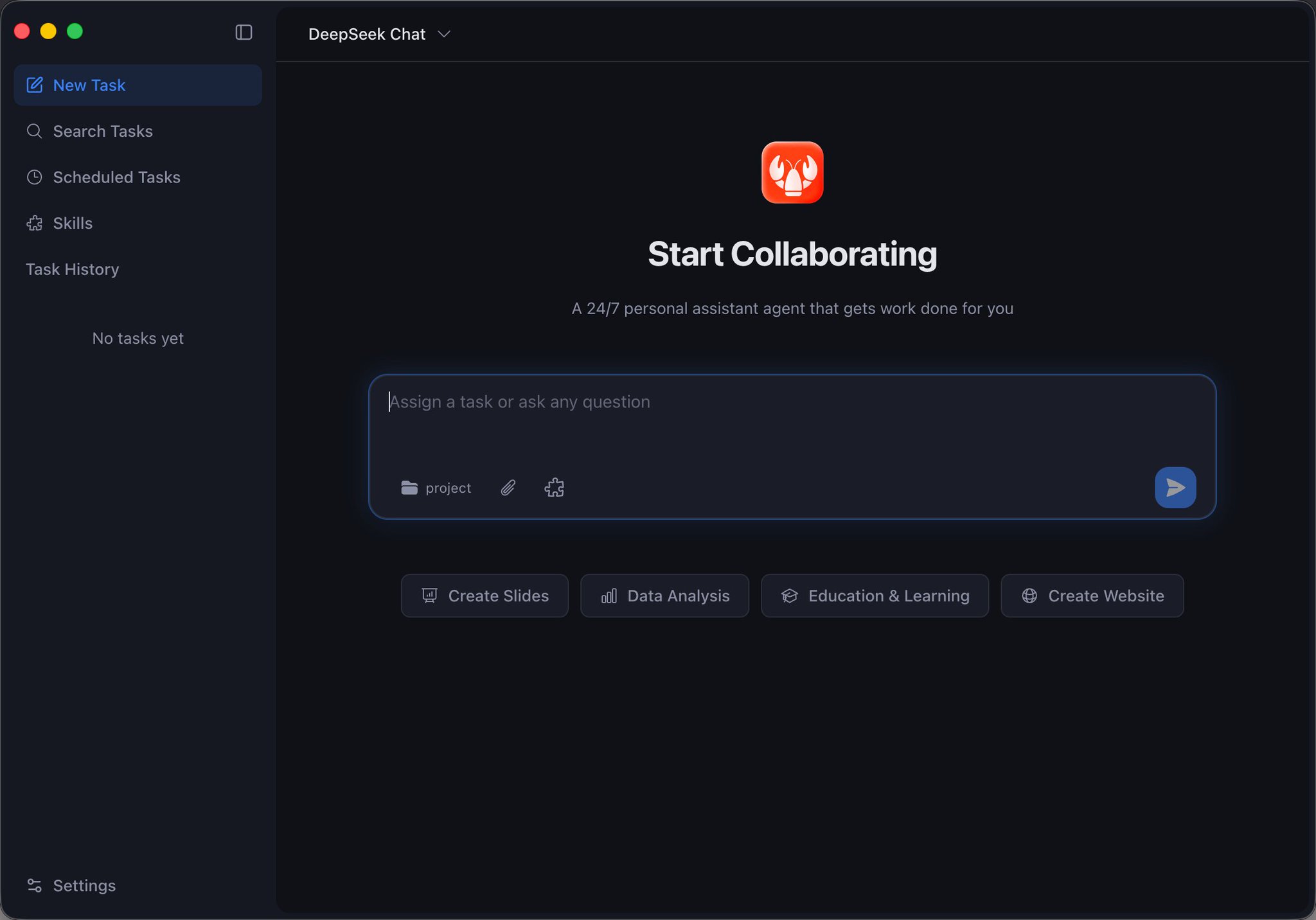Click the Search Tasks magnifier icon

(x=35, y=131)
